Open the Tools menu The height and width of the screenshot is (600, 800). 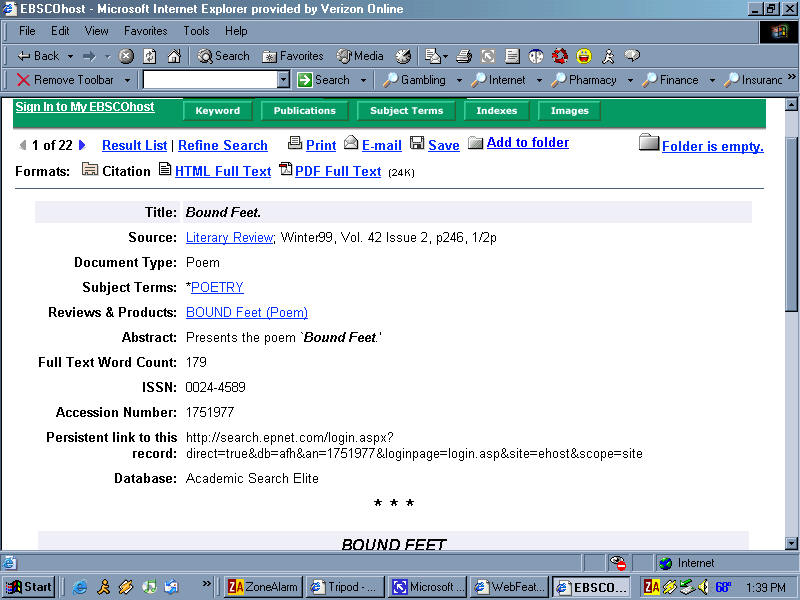196,31
